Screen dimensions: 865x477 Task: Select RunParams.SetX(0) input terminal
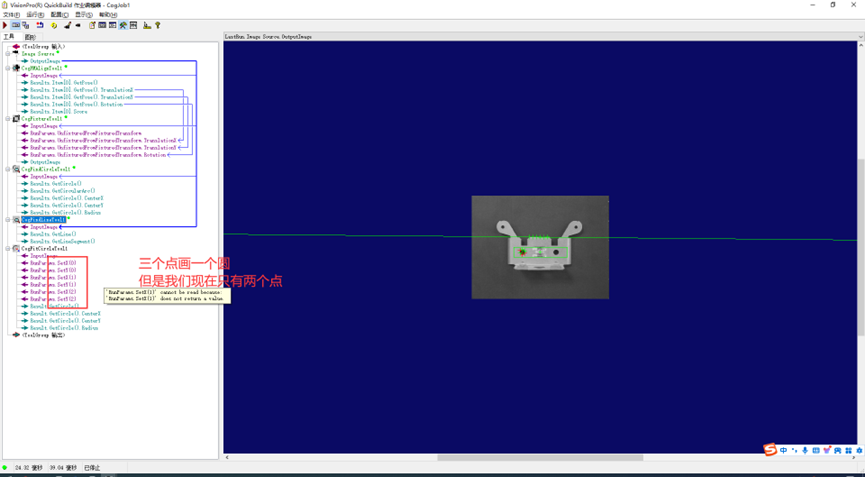[x=53, y=263]
